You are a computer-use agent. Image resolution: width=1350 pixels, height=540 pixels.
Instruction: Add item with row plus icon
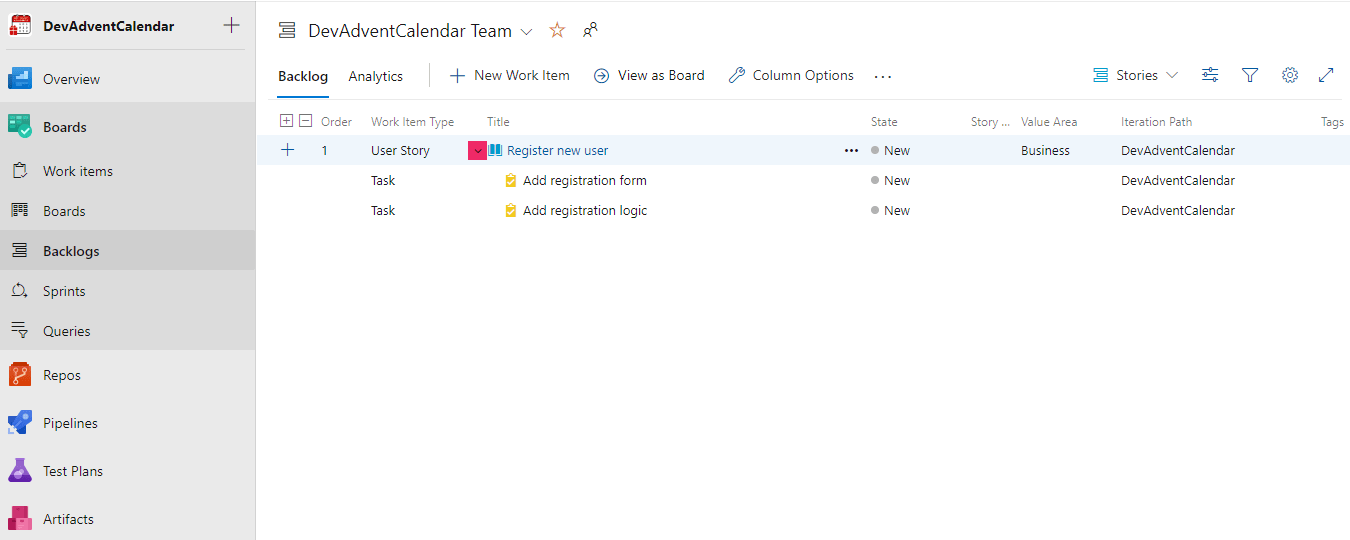(x=288, y=150)
